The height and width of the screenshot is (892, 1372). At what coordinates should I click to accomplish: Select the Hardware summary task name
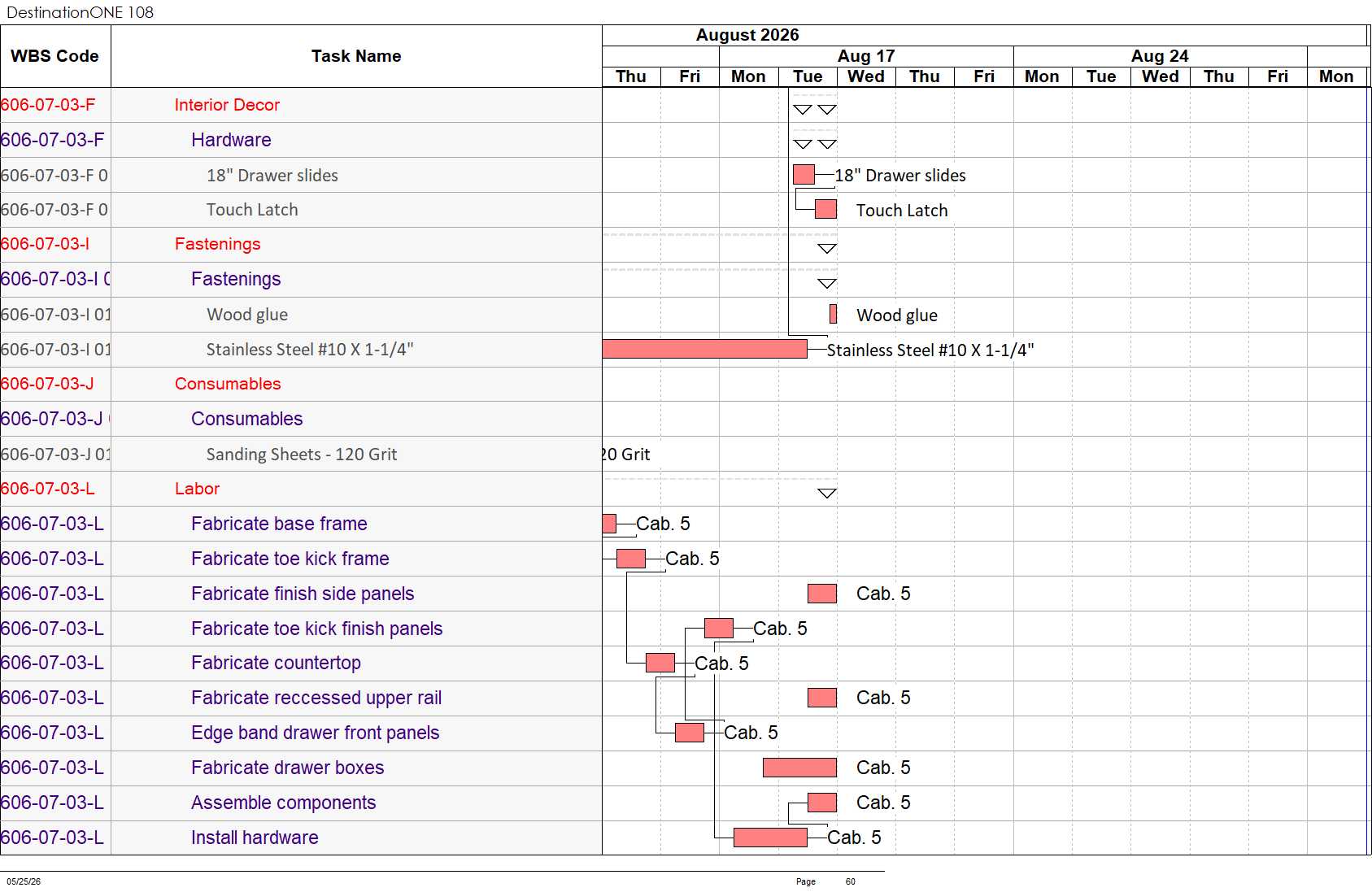231,140
